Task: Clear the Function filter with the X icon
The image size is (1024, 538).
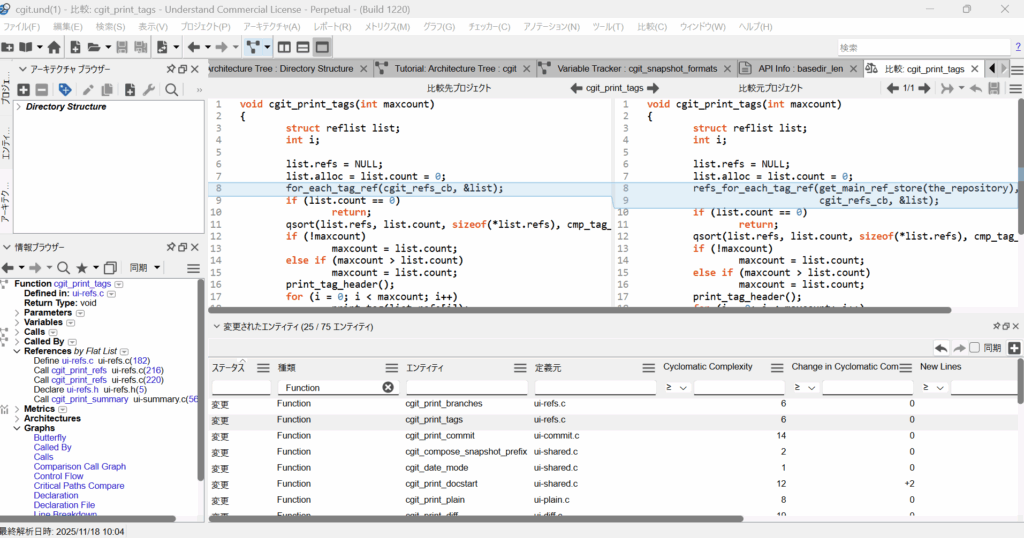Action: [388, 387]
